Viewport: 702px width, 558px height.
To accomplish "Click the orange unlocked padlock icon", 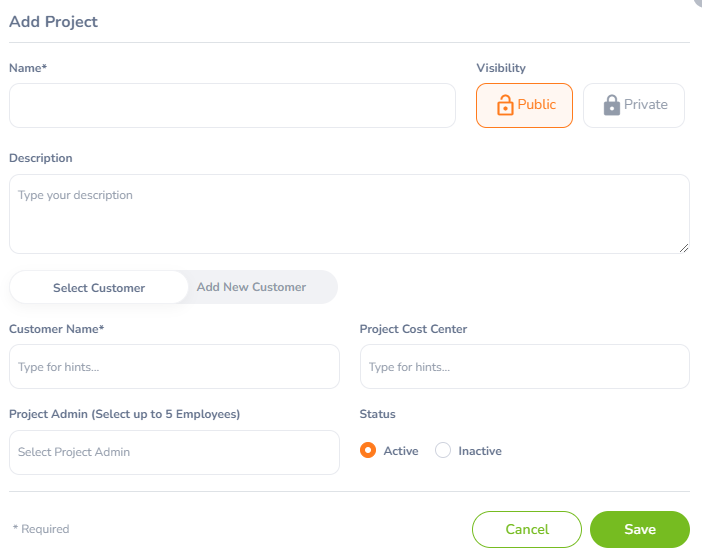I will pos(505,105).
